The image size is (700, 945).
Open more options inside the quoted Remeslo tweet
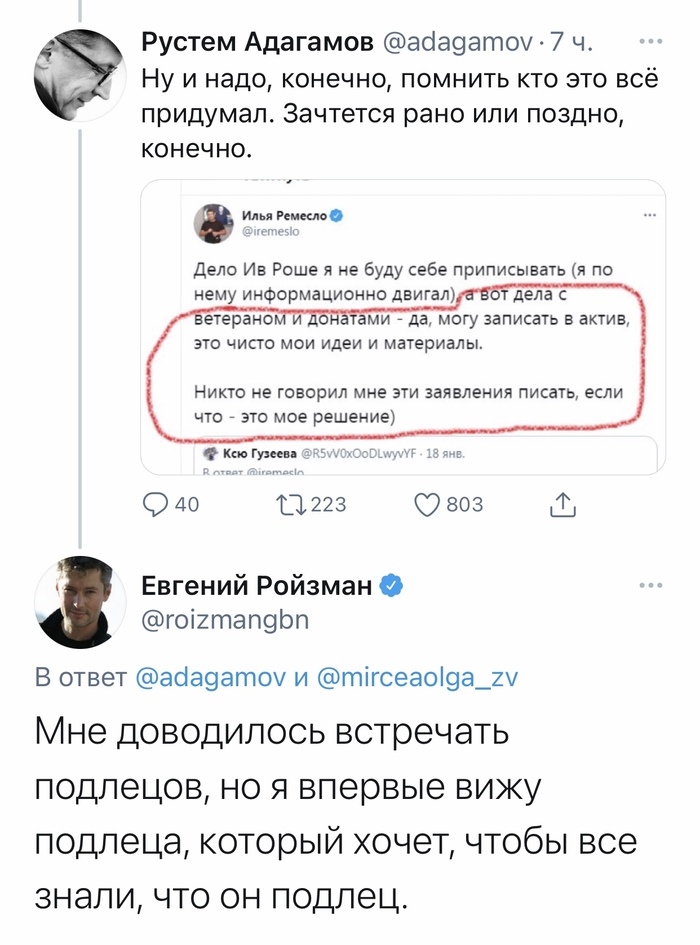649,215
